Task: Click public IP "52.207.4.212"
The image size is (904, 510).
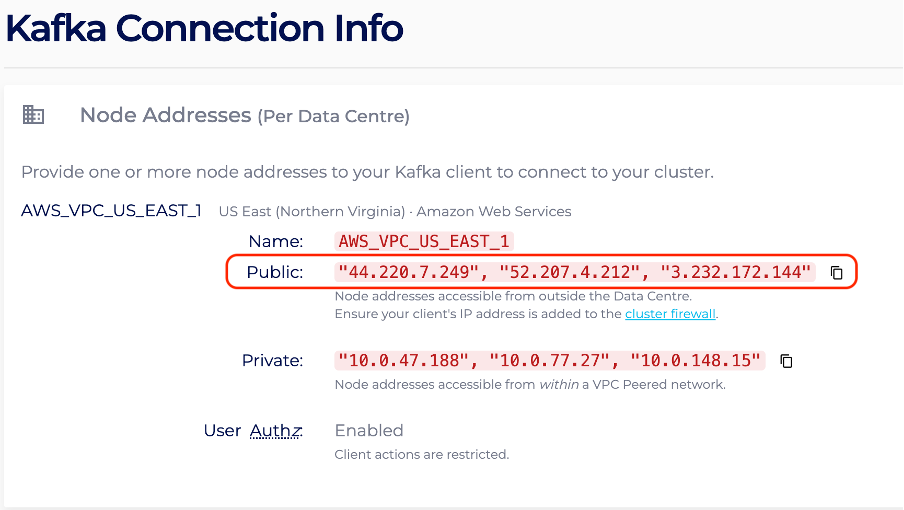Action: click(570, 272)
